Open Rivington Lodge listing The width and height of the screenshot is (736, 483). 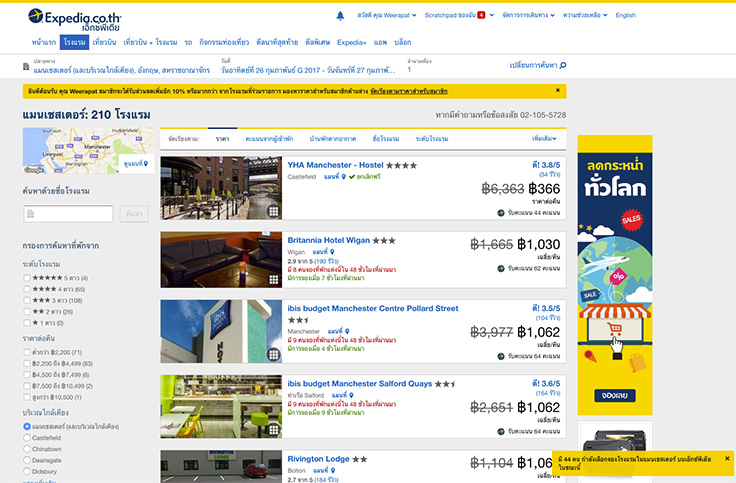coord(318,459)
